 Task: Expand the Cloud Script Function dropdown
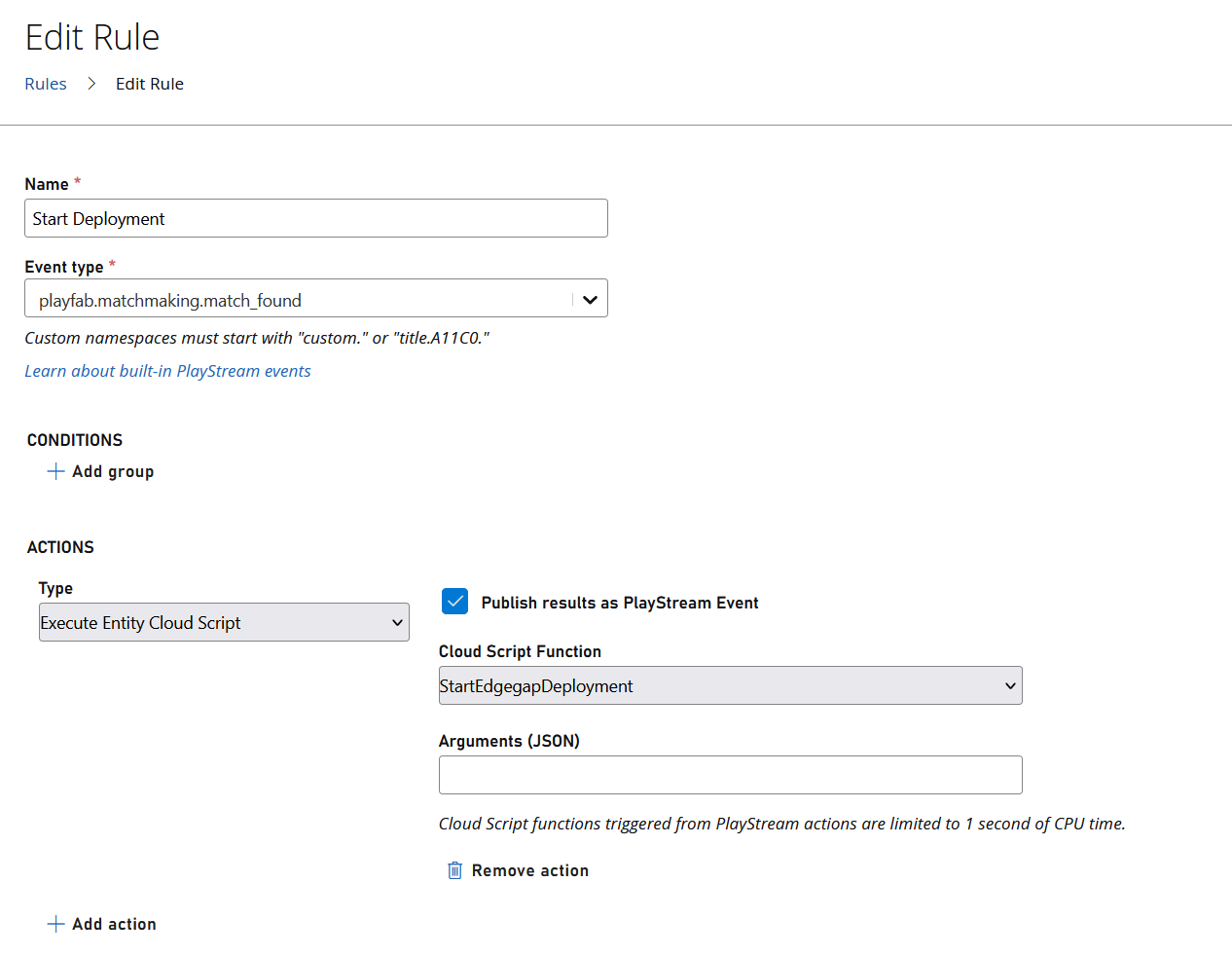coord(720,686)
